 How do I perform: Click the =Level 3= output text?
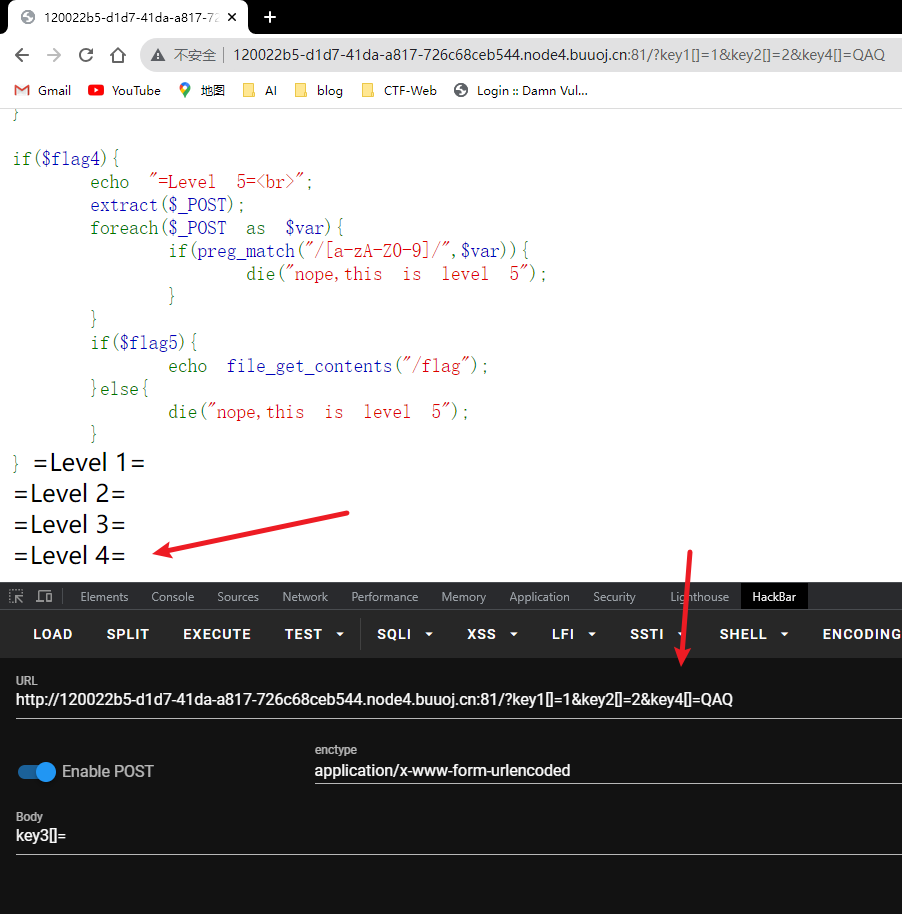(69, 525)
